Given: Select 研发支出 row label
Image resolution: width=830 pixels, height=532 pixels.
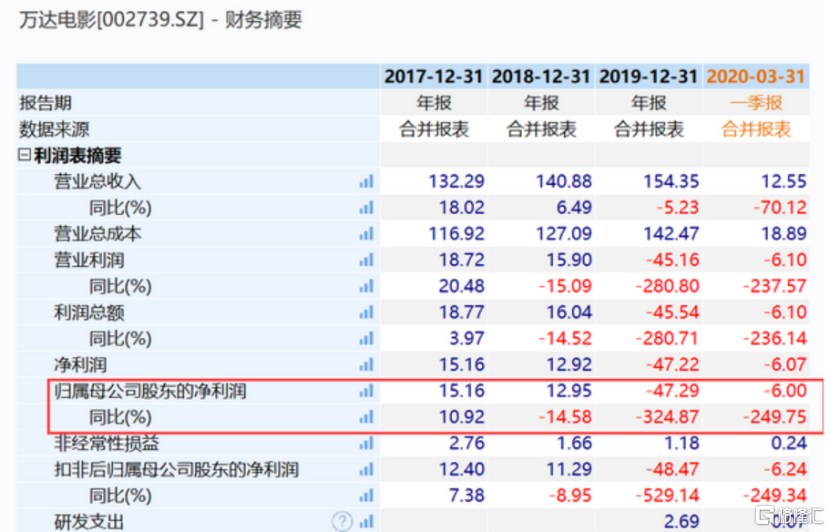Looking at the screenshot, I should pos(89,521).
